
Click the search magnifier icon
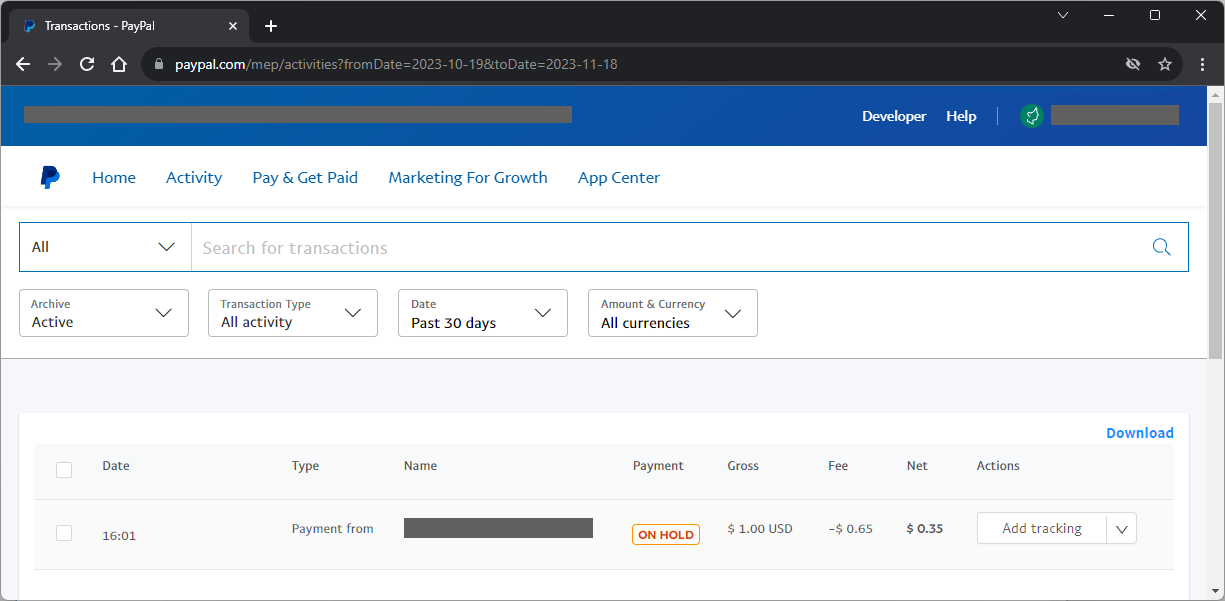tap(1161, 247)
